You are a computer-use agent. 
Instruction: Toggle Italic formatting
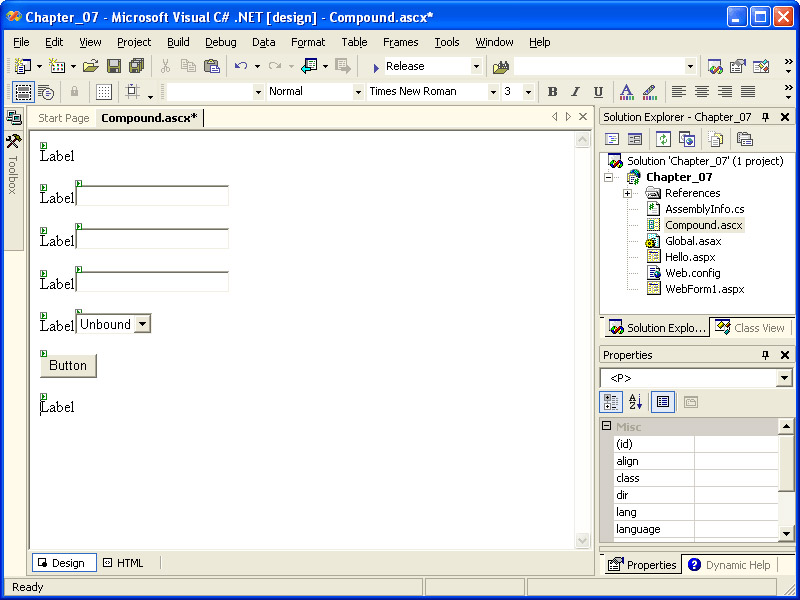point(575,92)
